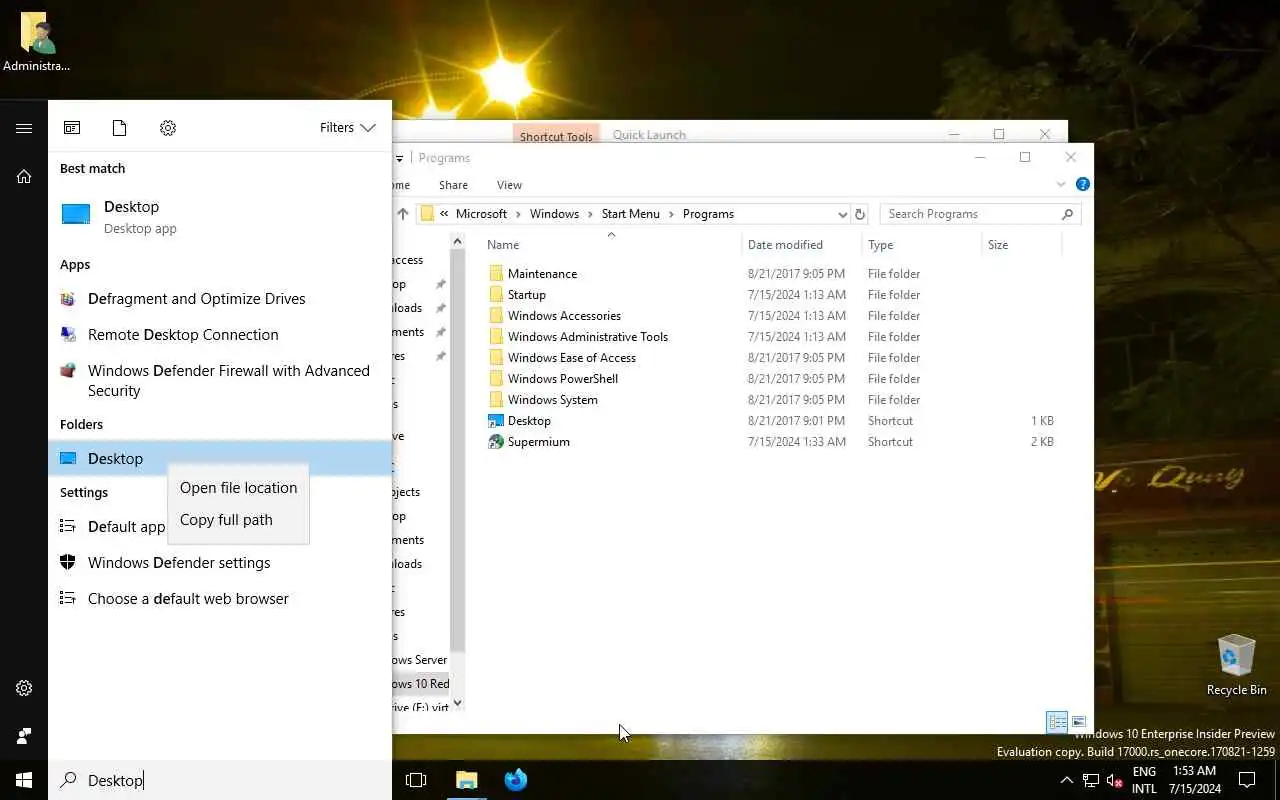Choose Open file location menu entry

click(x=238, y=488)
